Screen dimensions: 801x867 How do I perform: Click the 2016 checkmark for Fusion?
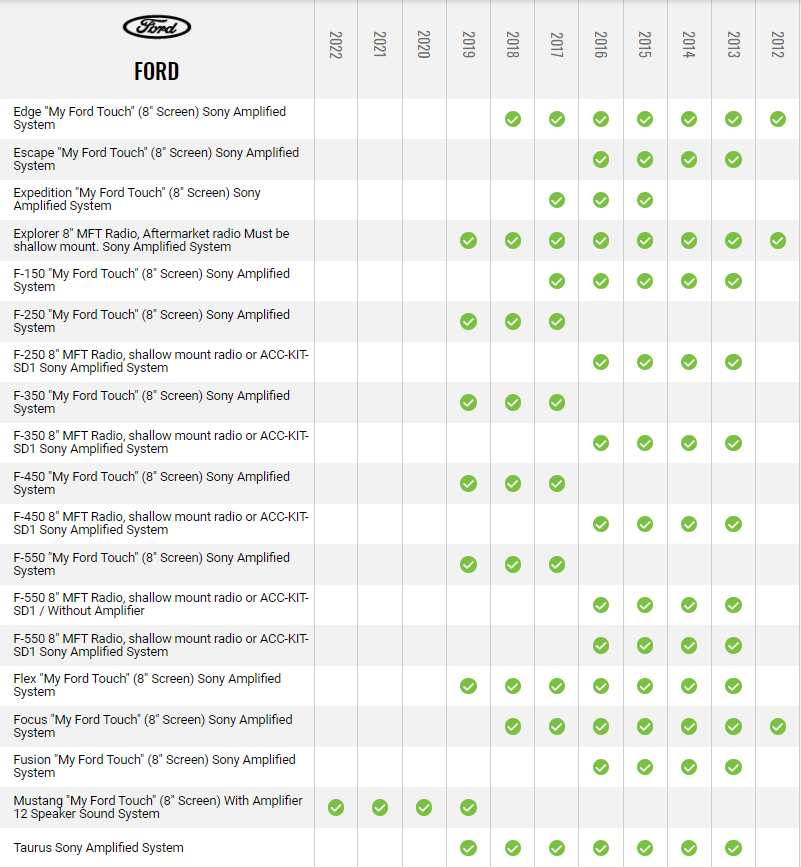coord(601,767)
